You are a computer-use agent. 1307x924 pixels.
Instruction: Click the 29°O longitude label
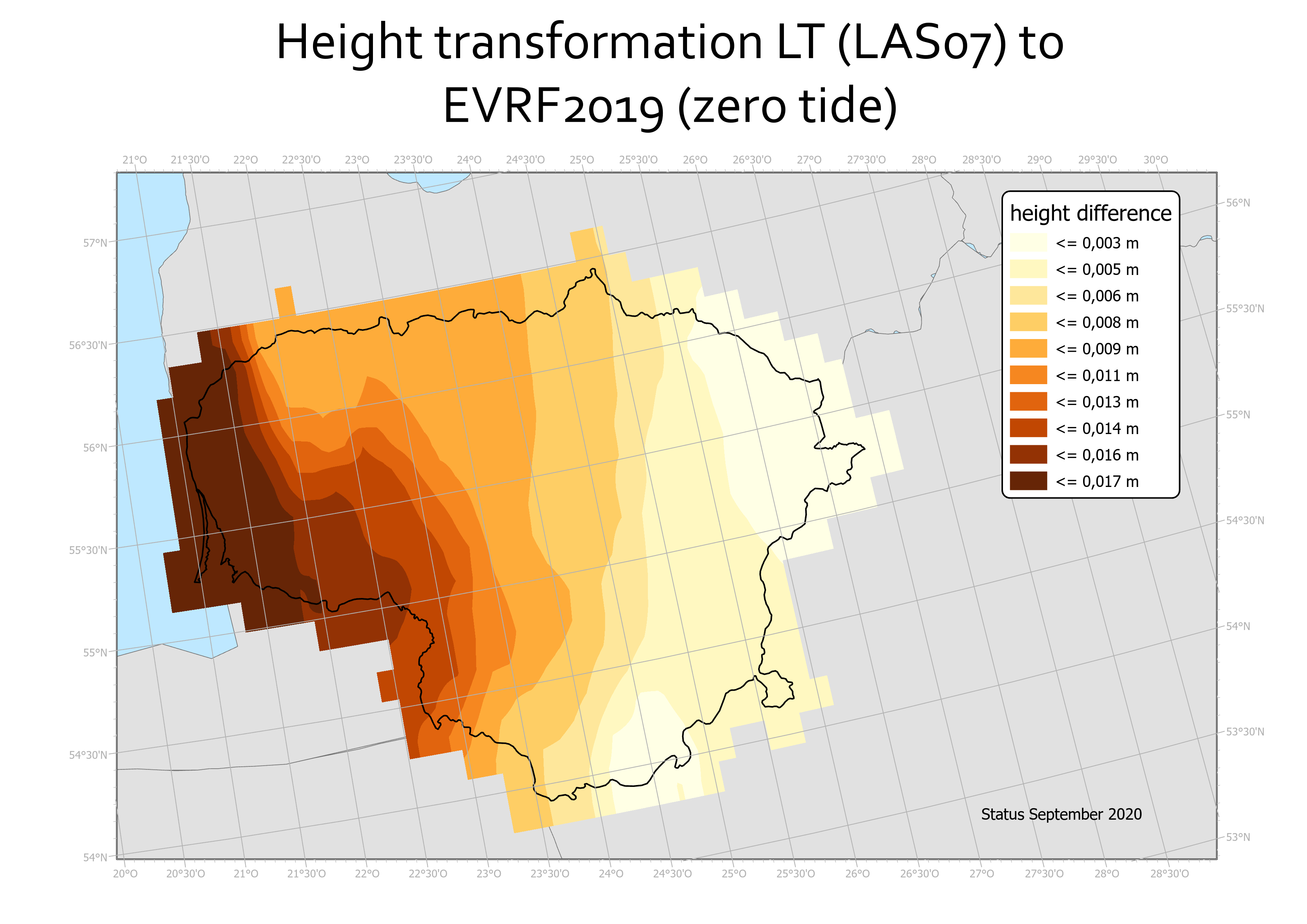(1039, 160)
